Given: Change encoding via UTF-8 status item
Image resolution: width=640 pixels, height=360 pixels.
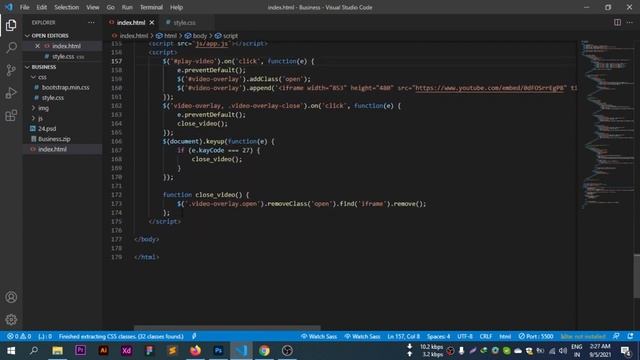Looking at the screenshot, I should pyautogui.click(x=465, y=336).
